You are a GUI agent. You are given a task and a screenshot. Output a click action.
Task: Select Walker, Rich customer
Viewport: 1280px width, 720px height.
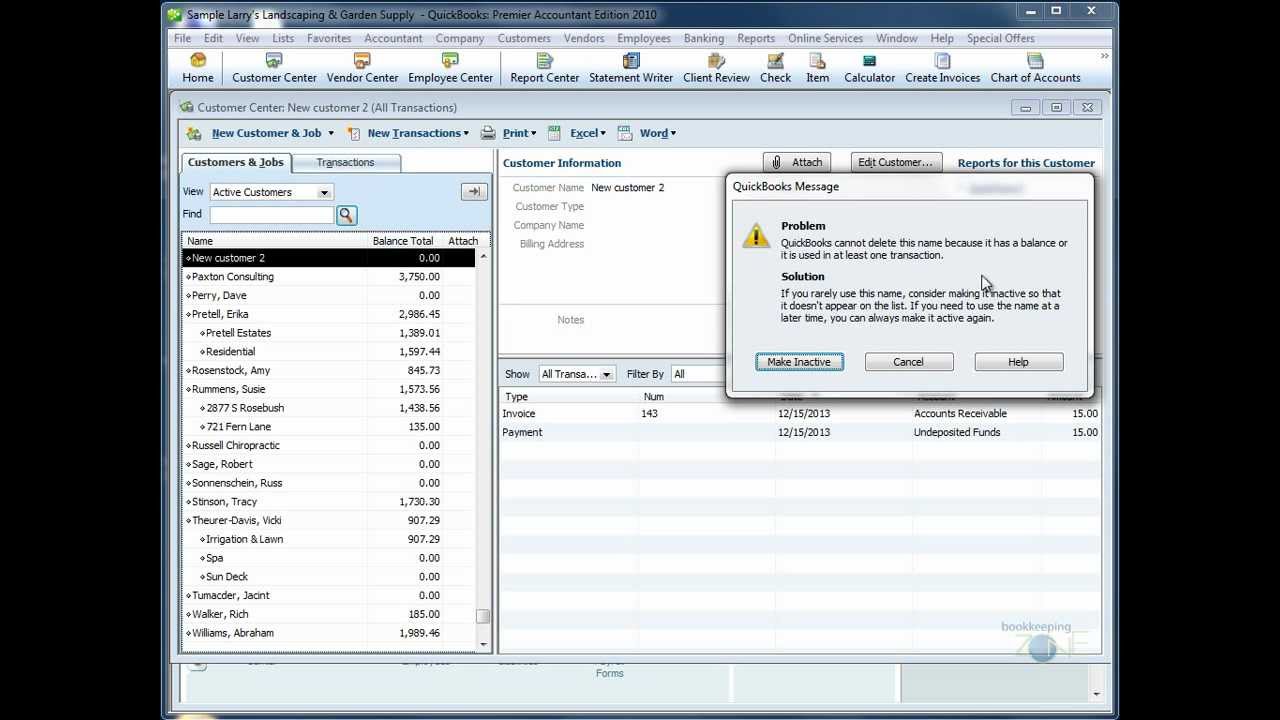click(329, 614)
